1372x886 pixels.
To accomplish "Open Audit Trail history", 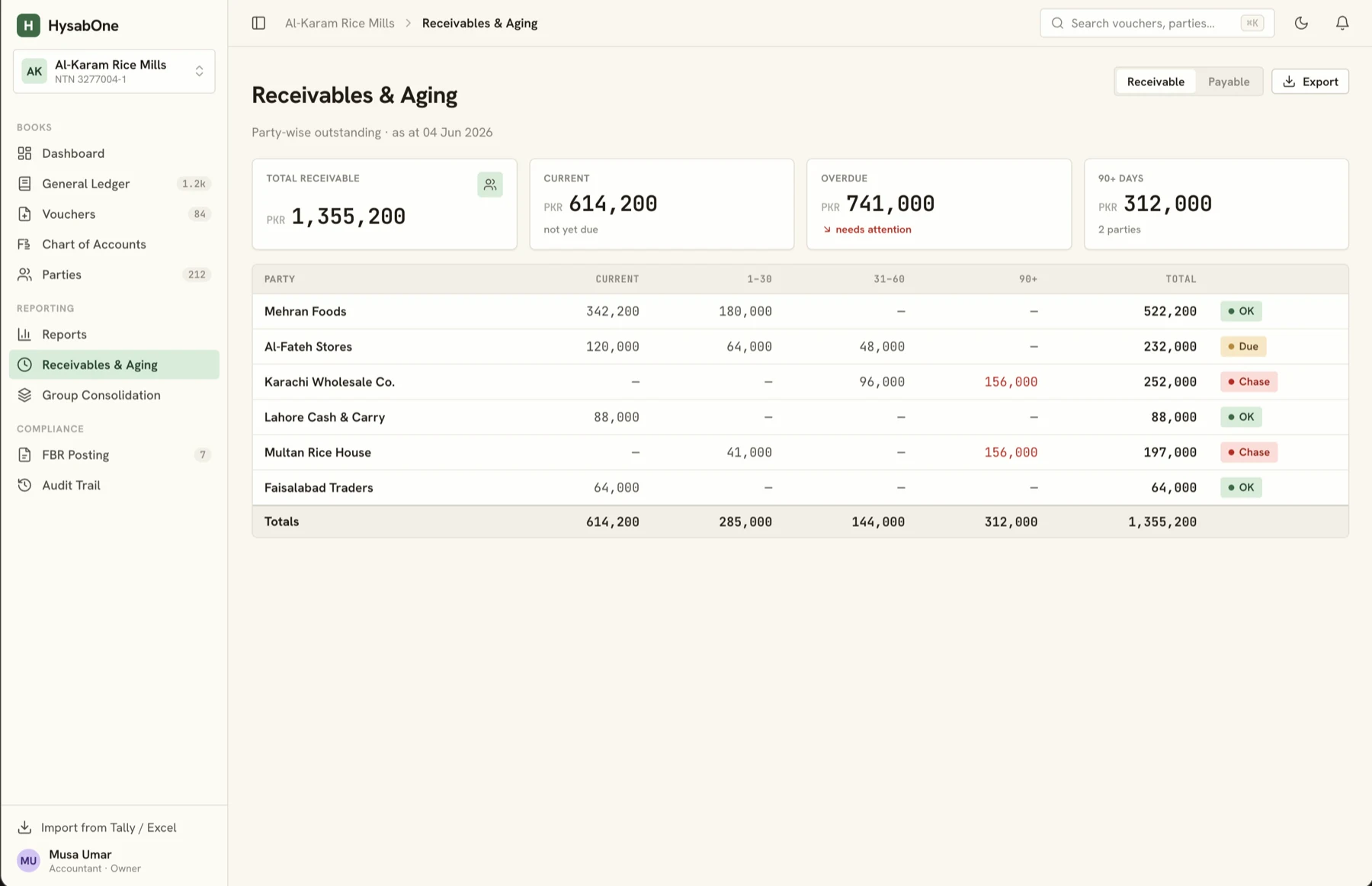I will click(x=114, y=485).
